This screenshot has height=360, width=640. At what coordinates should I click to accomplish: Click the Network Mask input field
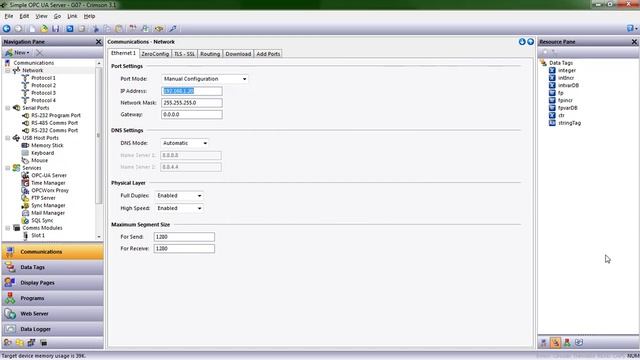(192, 103)
